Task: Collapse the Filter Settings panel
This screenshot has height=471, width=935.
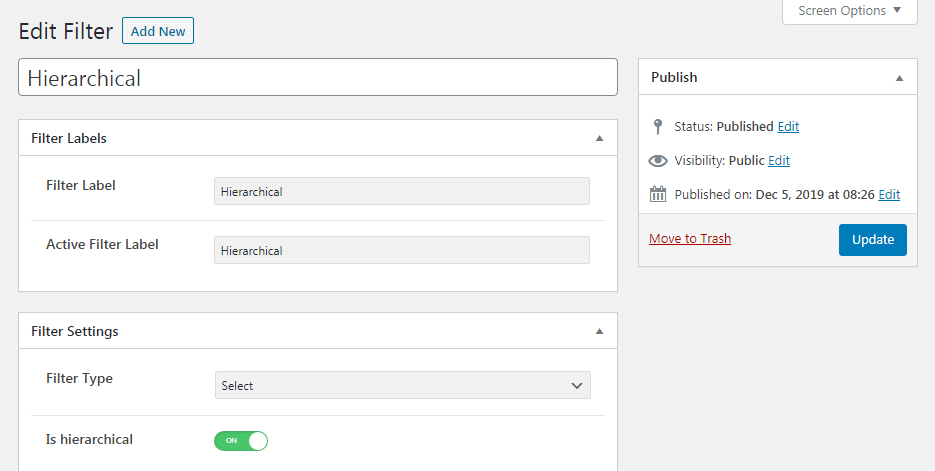Action: click(x=599, y=331)
